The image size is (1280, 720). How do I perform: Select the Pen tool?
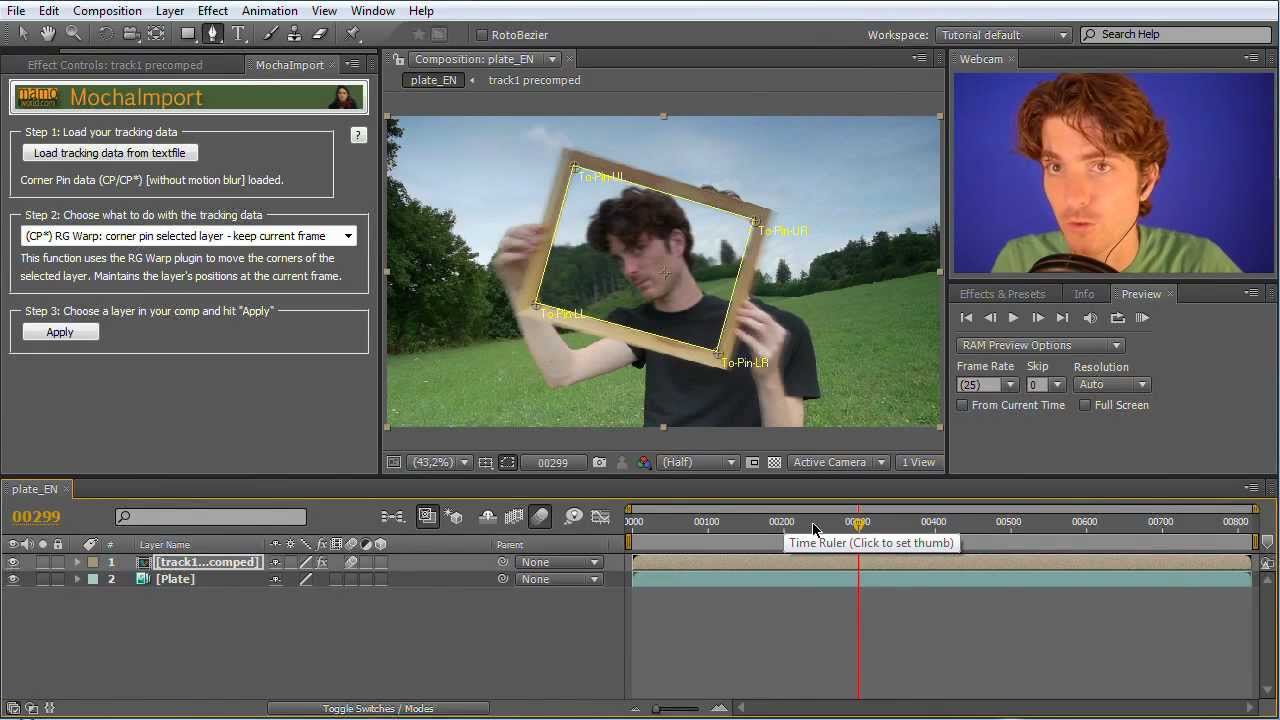[x=212, y=34]
